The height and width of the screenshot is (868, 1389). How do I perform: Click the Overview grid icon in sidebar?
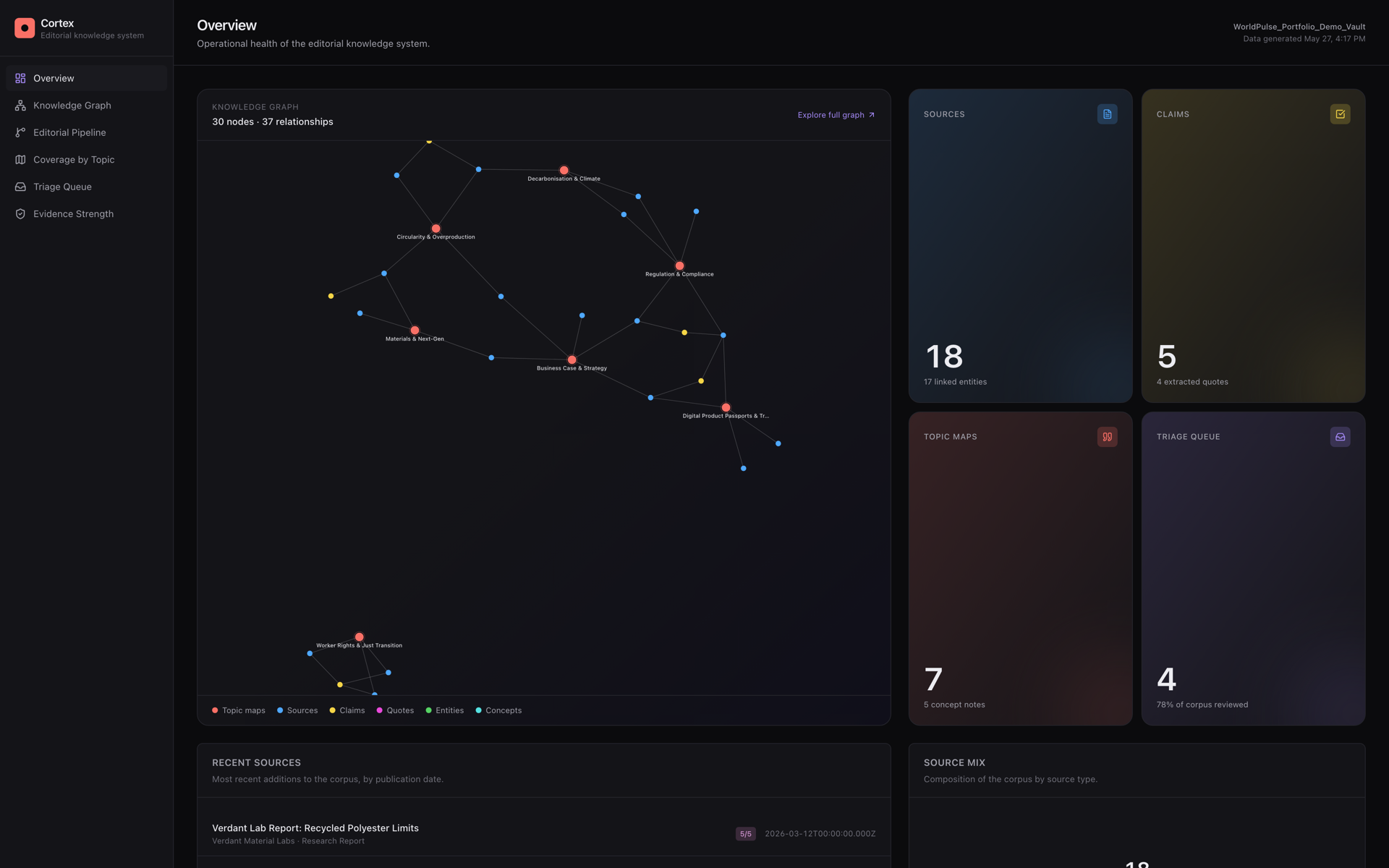tap(20, 78)
